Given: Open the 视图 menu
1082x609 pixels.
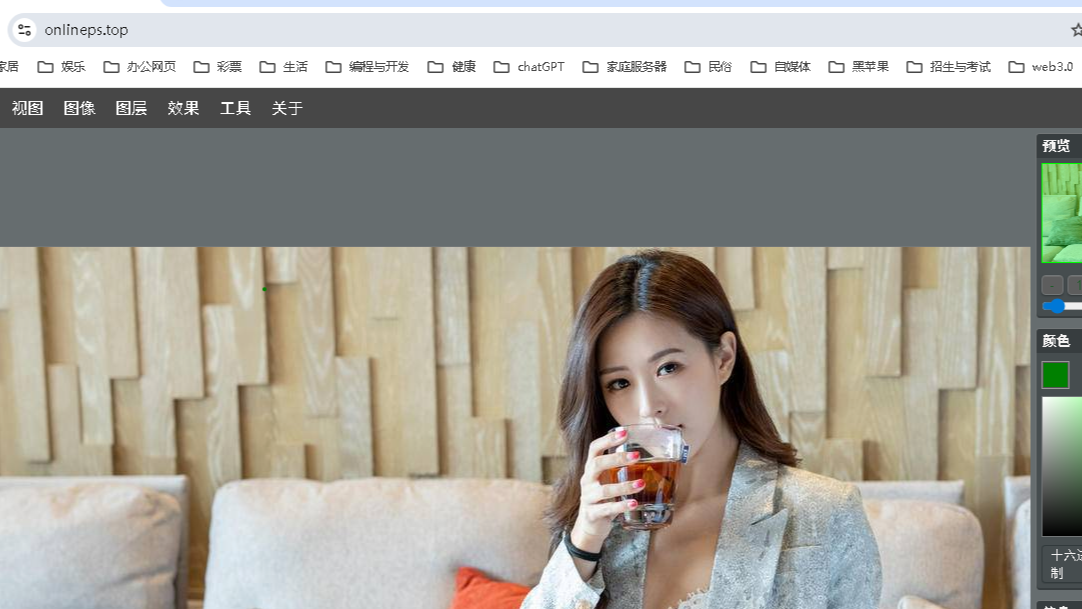Looking at the screenshot, I should [27, 108].
